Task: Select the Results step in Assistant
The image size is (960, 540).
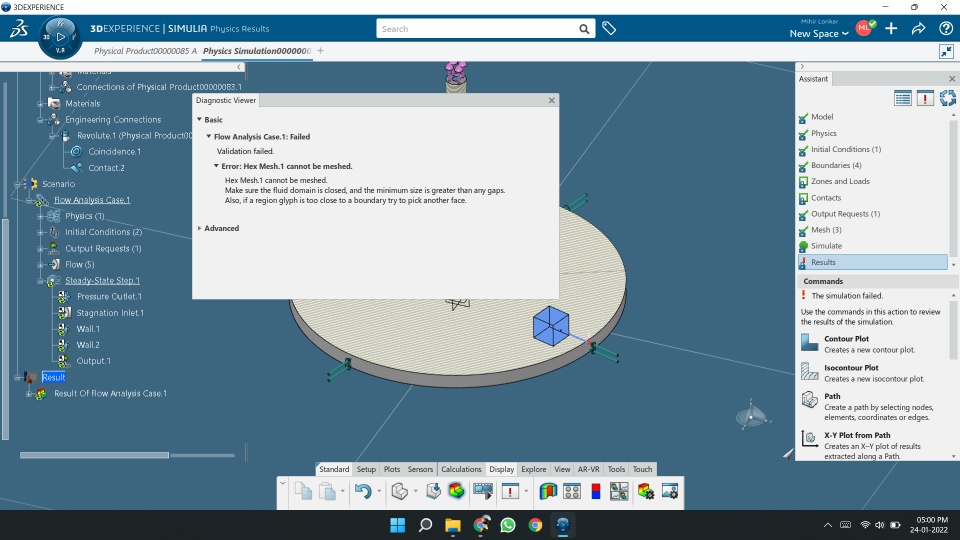Action: (x=873, y=262)
